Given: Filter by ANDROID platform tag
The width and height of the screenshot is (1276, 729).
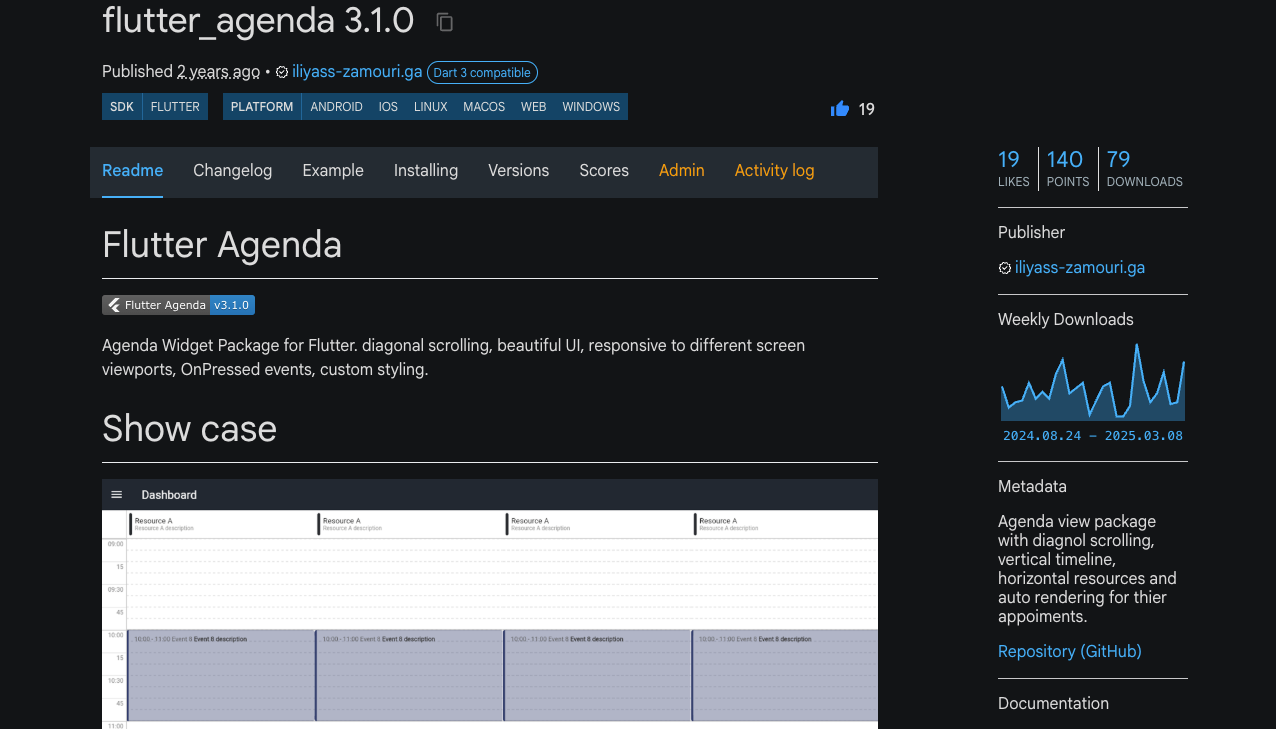Looking at the screenshot, I should point(336,107).
